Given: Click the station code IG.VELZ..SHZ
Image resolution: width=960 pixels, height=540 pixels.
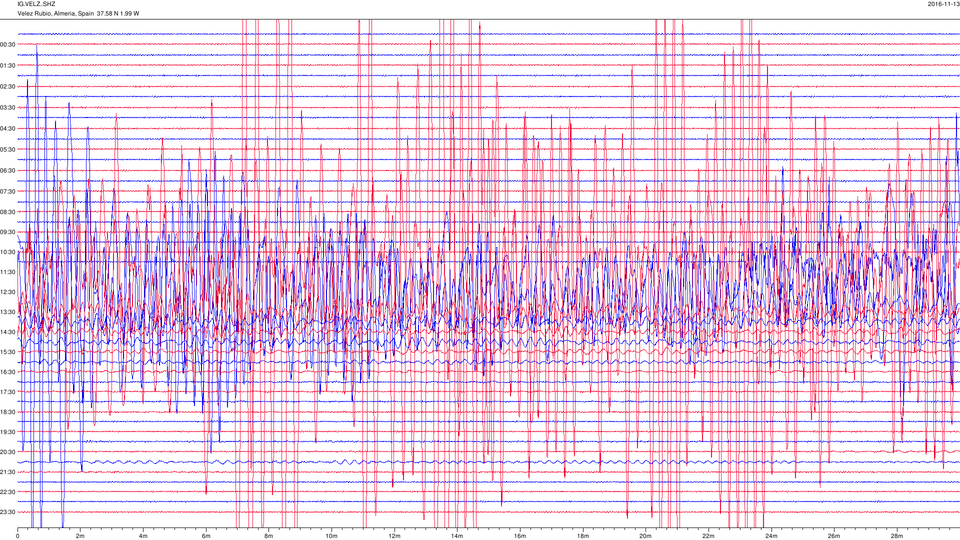Looking at the screenshot, I should pos(36,4).
